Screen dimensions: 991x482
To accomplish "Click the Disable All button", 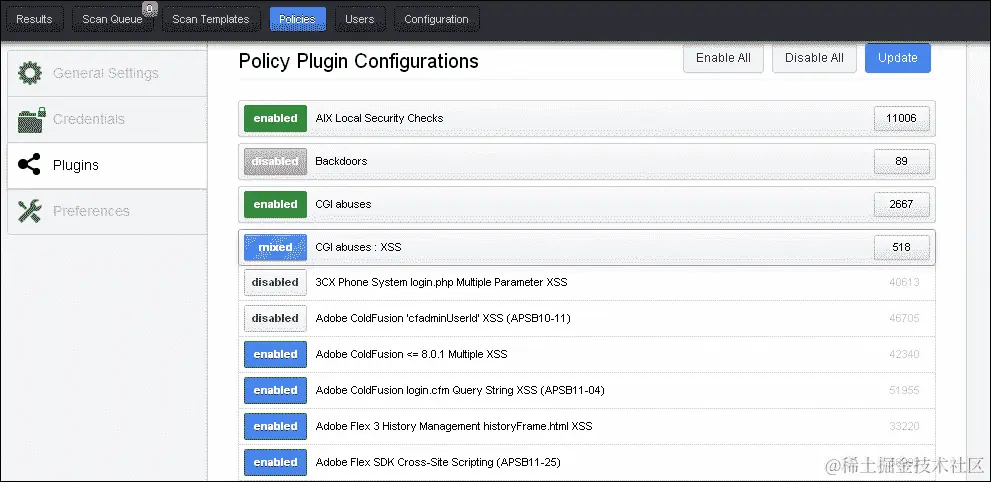I will click(x=814, y=57).
